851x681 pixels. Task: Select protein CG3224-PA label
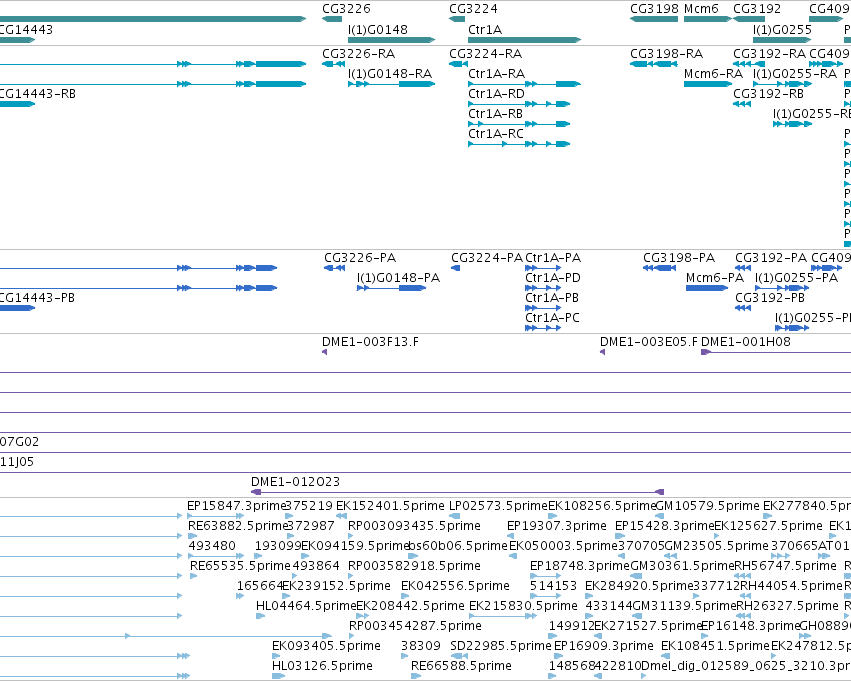click(487, 258)
